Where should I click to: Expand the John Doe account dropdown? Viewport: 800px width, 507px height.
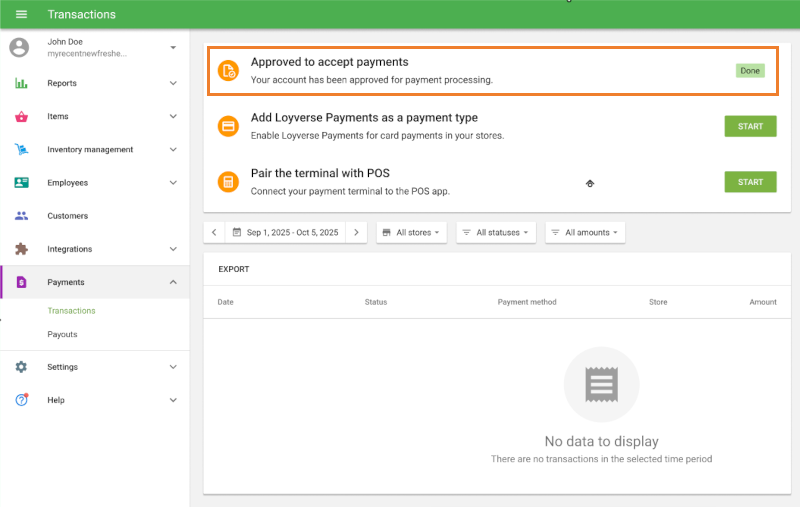[173, 47]
